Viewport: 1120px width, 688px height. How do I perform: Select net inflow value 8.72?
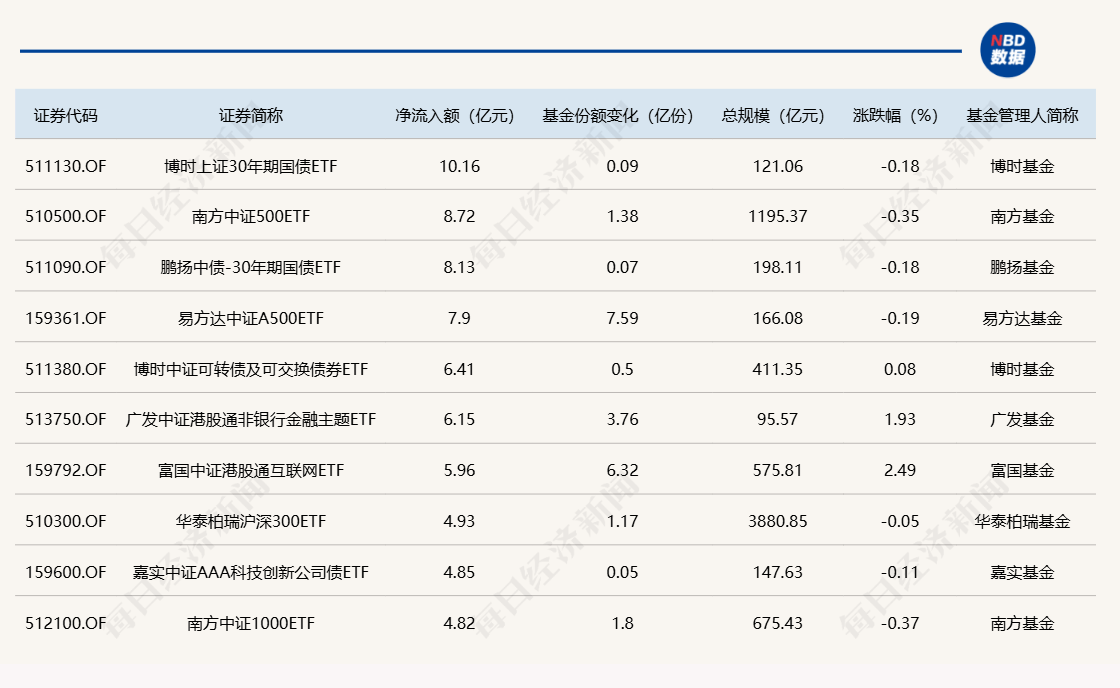pyautogui.click(x=459, y=216)
